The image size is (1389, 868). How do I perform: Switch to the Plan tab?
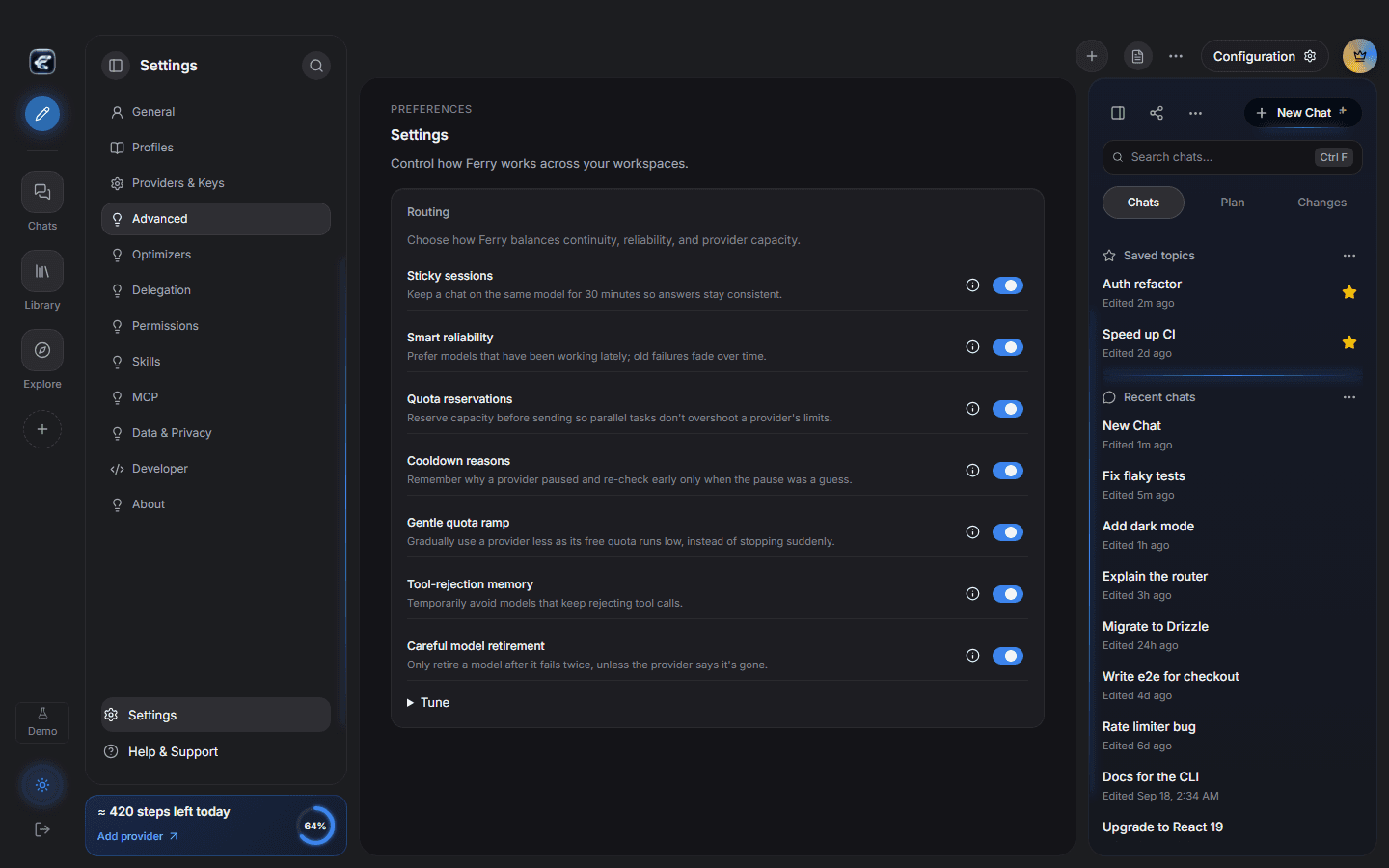coord(1233,203)
